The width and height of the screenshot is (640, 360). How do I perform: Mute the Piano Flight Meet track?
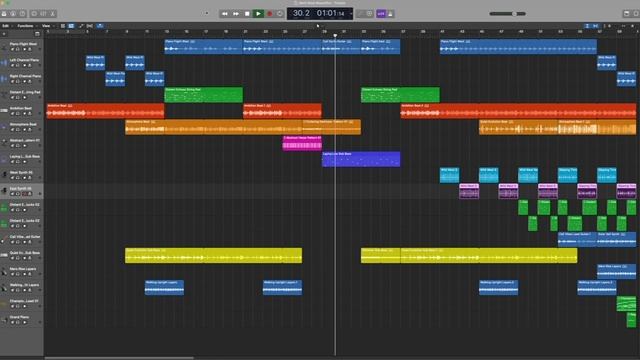tap(12, 49)
